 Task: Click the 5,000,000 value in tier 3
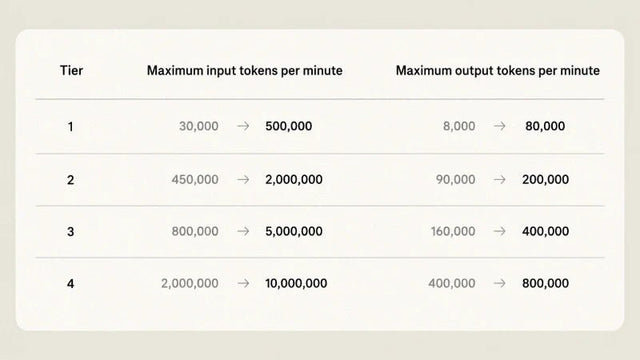[294, 231]
